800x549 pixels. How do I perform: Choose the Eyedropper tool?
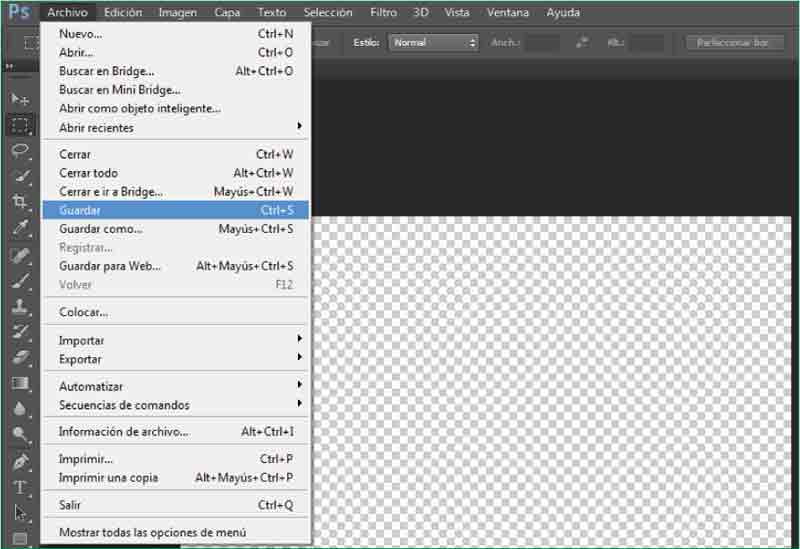click(x=20, y=228)
